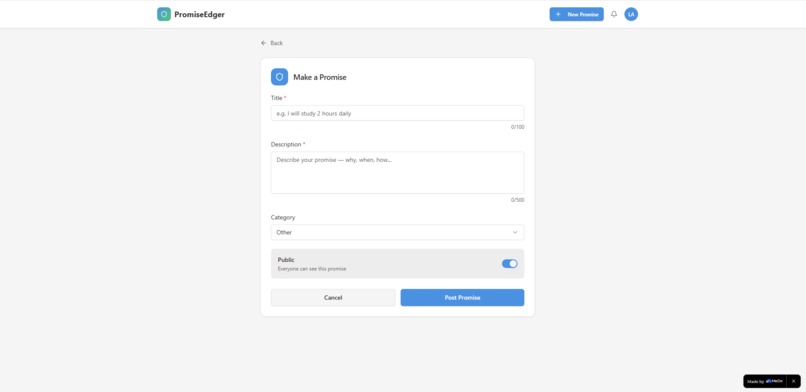Open the LA user avatar menu
The height and width of the screenshot is (392, 806).
(x=631, y=14)
